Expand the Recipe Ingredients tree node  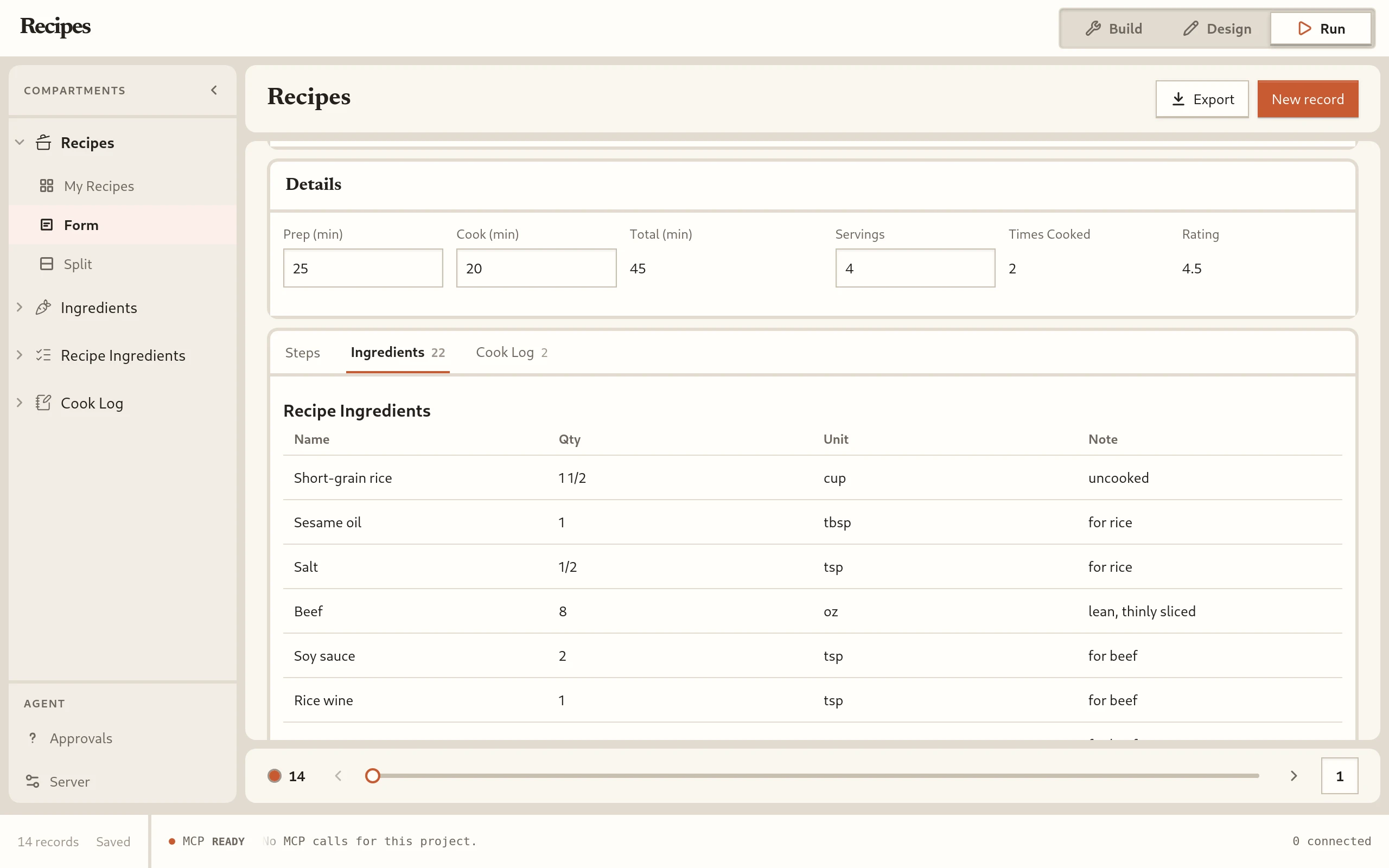(20, 355)
